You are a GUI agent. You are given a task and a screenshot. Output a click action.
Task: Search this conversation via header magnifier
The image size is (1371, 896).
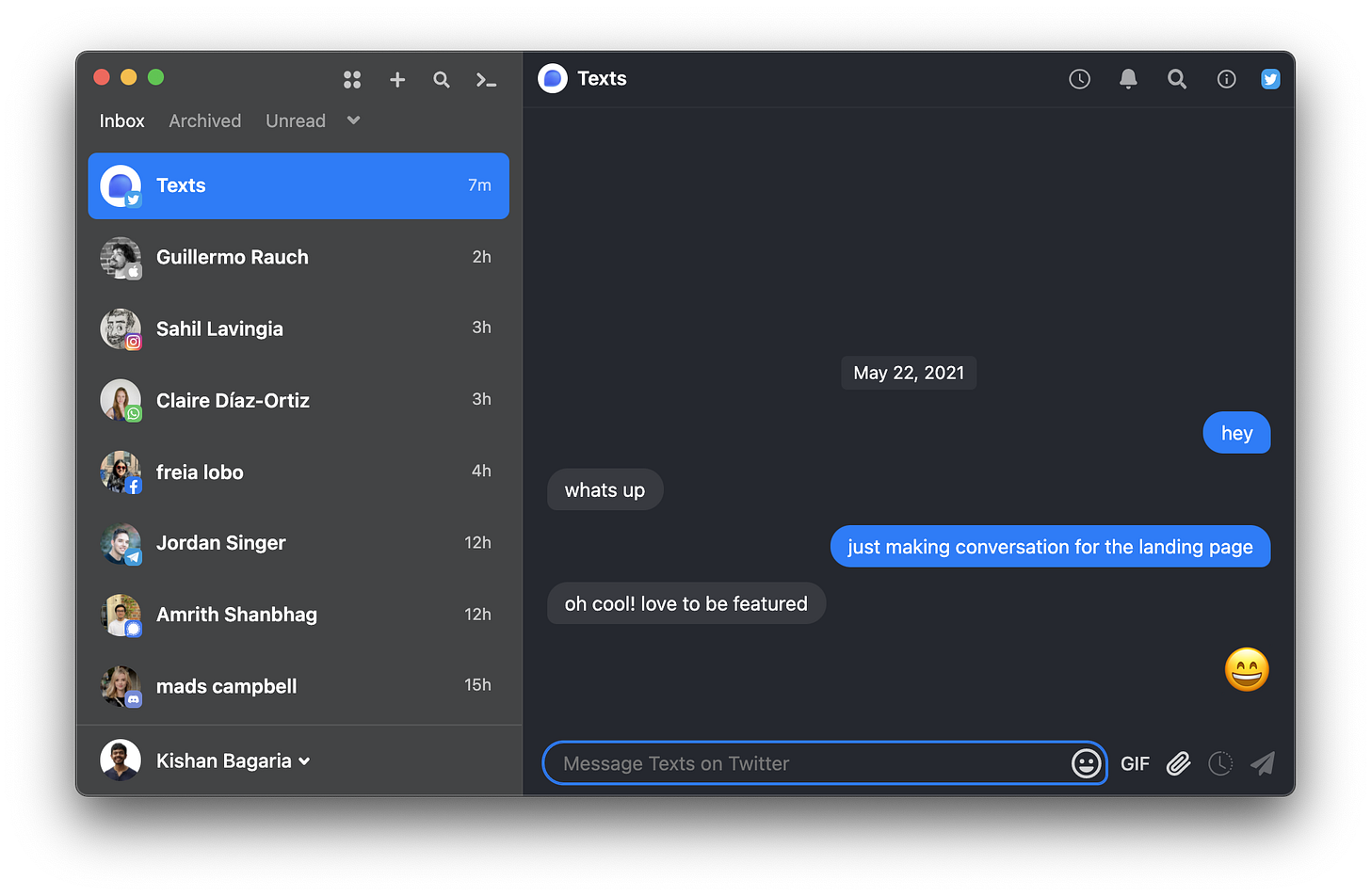click(x=1177, y=79)
